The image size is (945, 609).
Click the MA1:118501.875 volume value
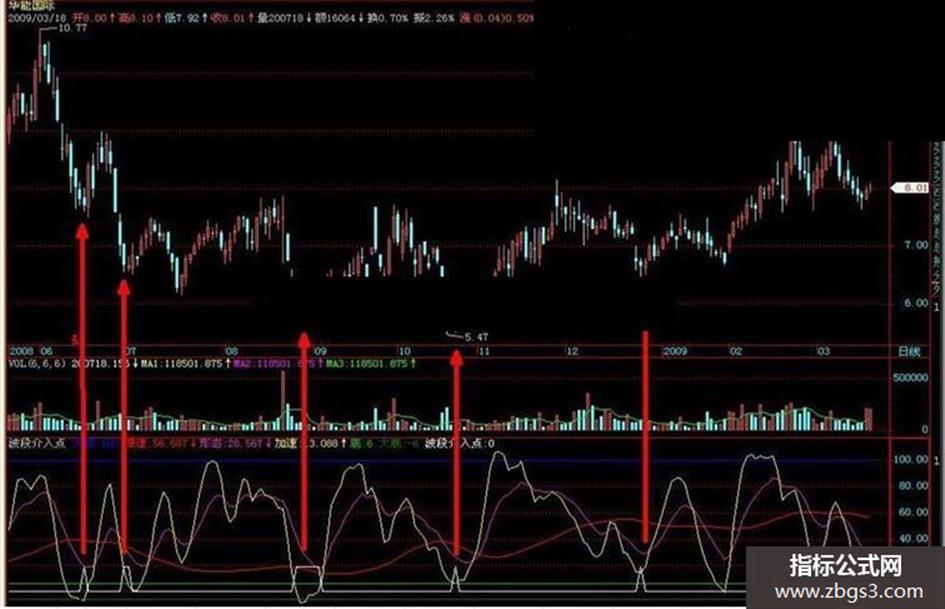[x=182, y=364]
